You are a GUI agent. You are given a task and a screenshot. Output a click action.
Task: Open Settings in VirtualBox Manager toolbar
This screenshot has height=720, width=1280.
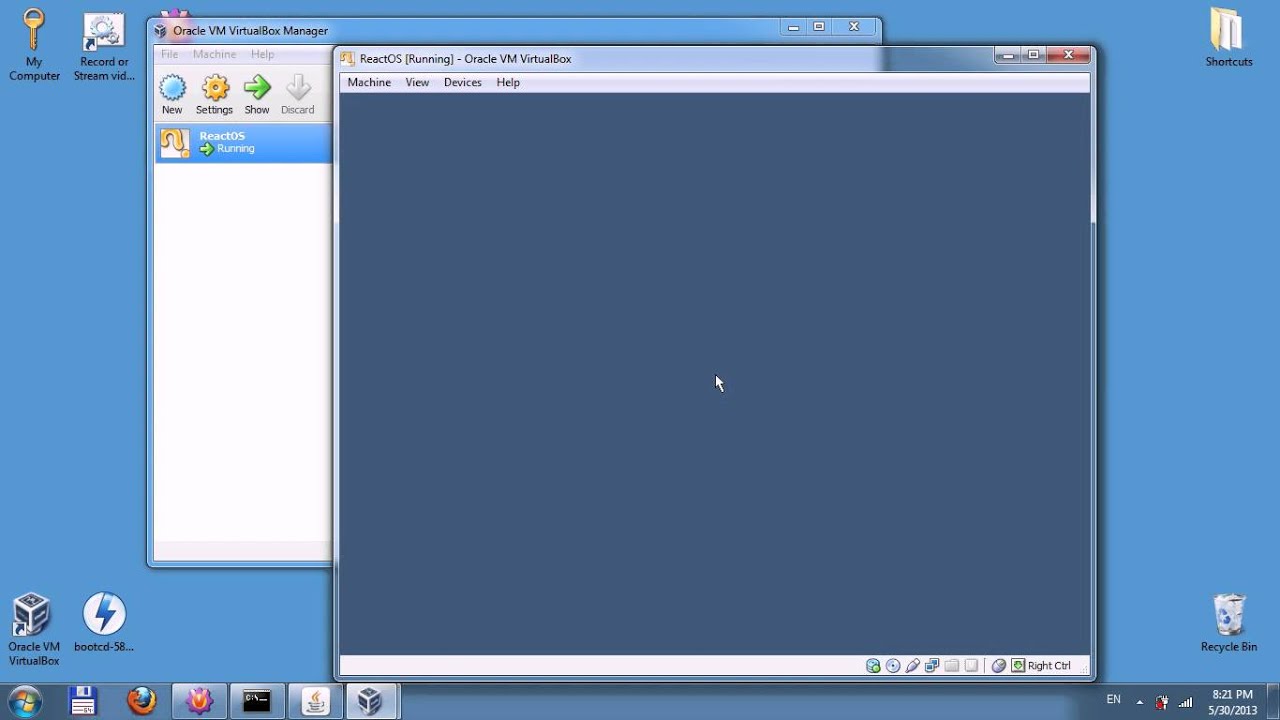pos(214,95)
